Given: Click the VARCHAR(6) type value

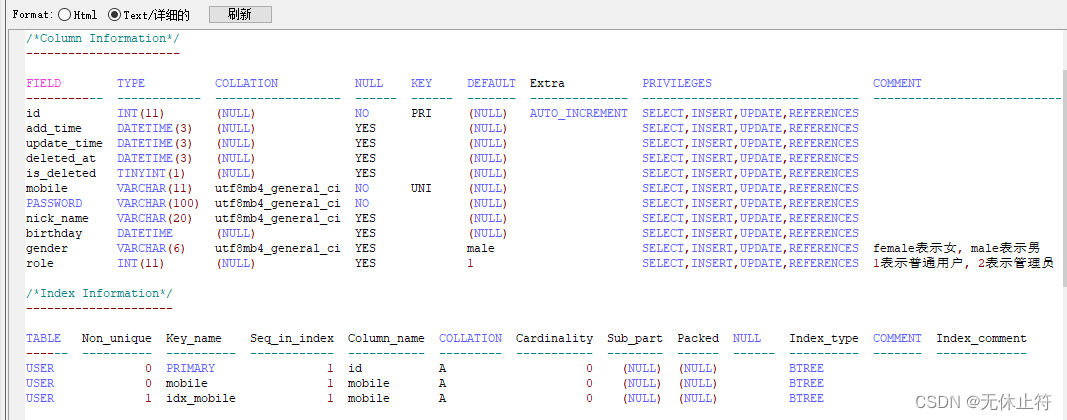Looking at the screenshot, I should click(x=152, y=248).
